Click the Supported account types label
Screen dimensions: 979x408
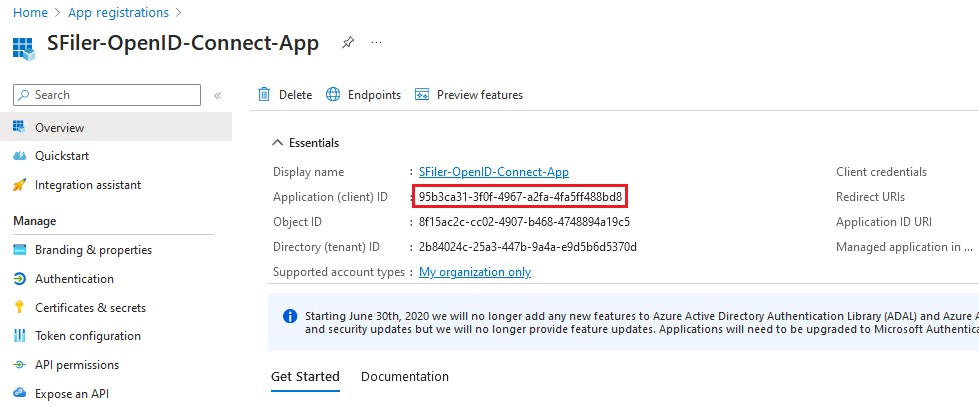pos(339,272)
